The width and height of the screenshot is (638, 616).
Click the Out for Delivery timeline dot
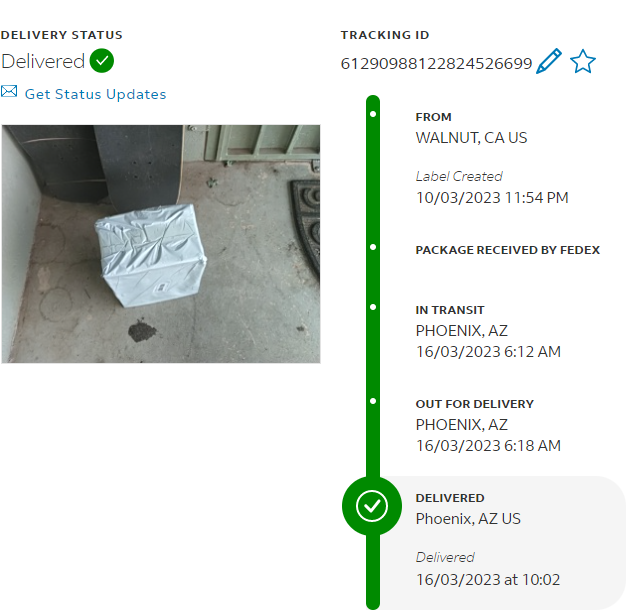[x=373, y=401]
